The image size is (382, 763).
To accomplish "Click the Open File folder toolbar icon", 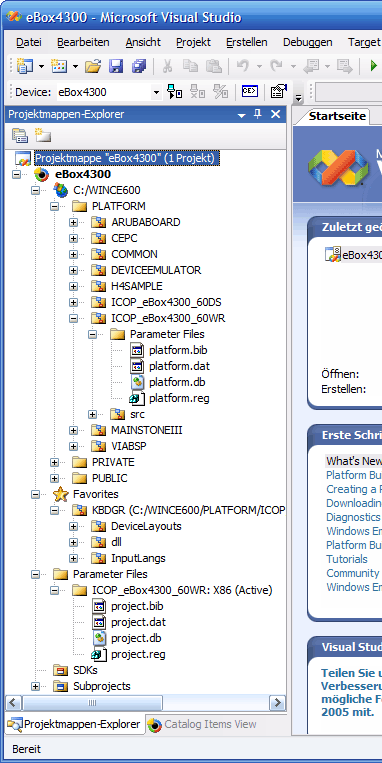I will click(x=93, y=66).
